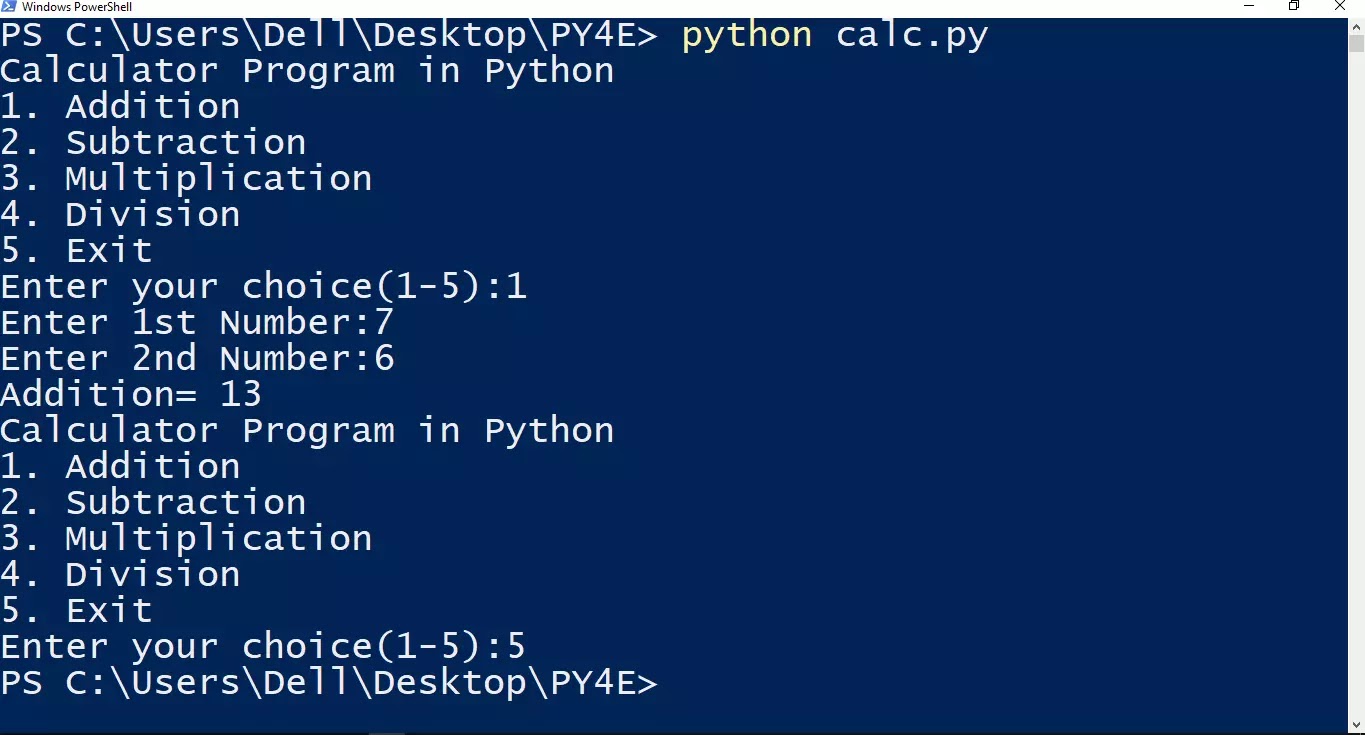Click the 'Windows PowerShell' title bar text

77,7
